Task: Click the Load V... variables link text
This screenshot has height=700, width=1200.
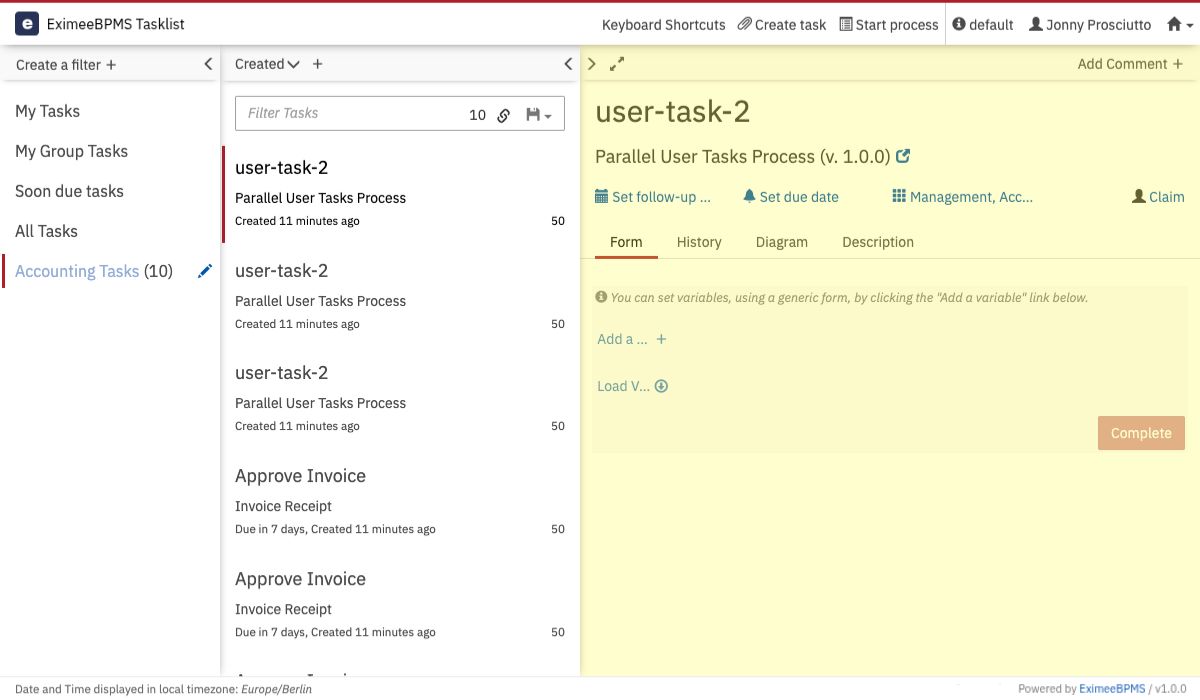Action: point(623,386)
